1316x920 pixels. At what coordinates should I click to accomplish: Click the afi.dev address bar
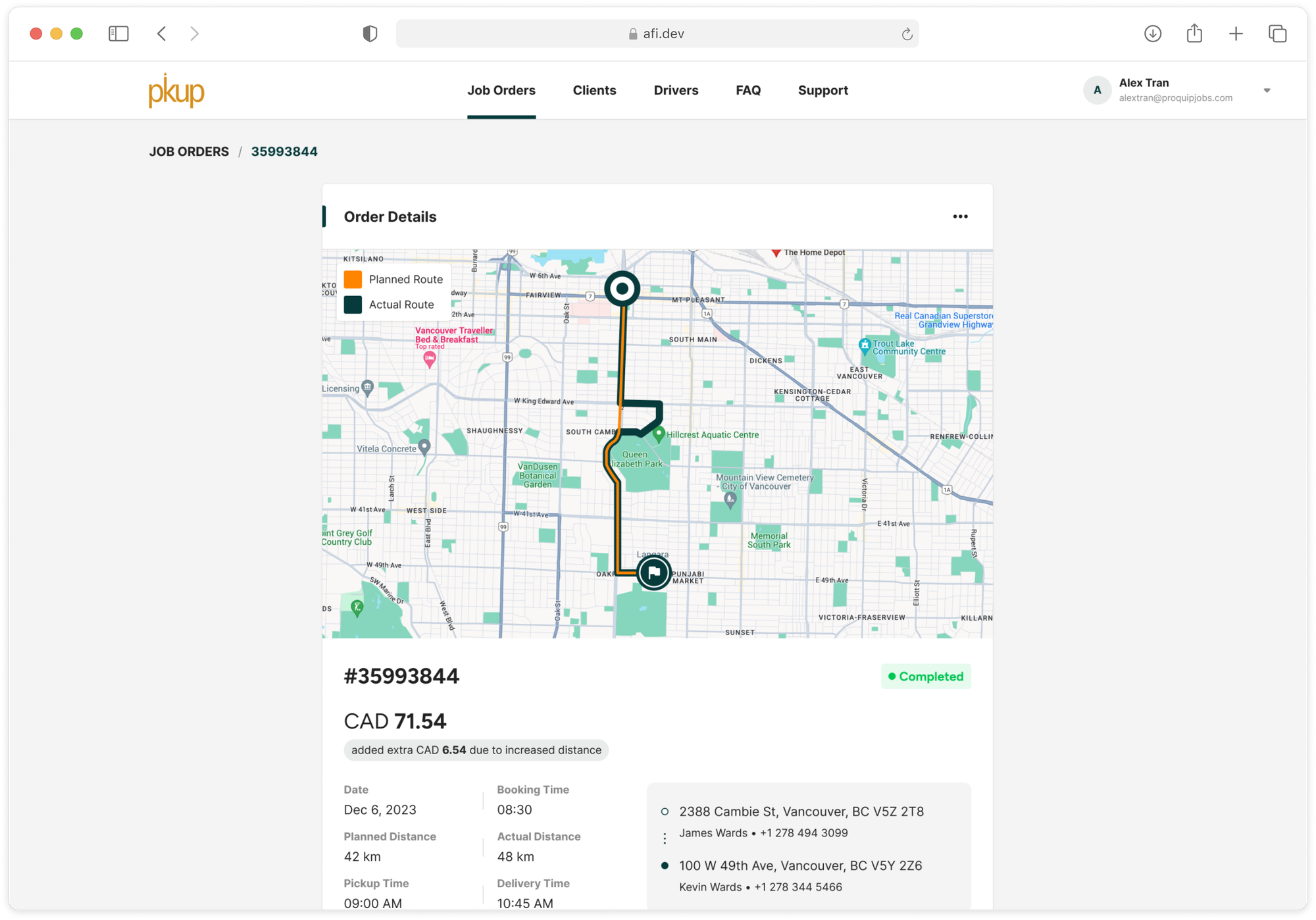tap(657, 34)
